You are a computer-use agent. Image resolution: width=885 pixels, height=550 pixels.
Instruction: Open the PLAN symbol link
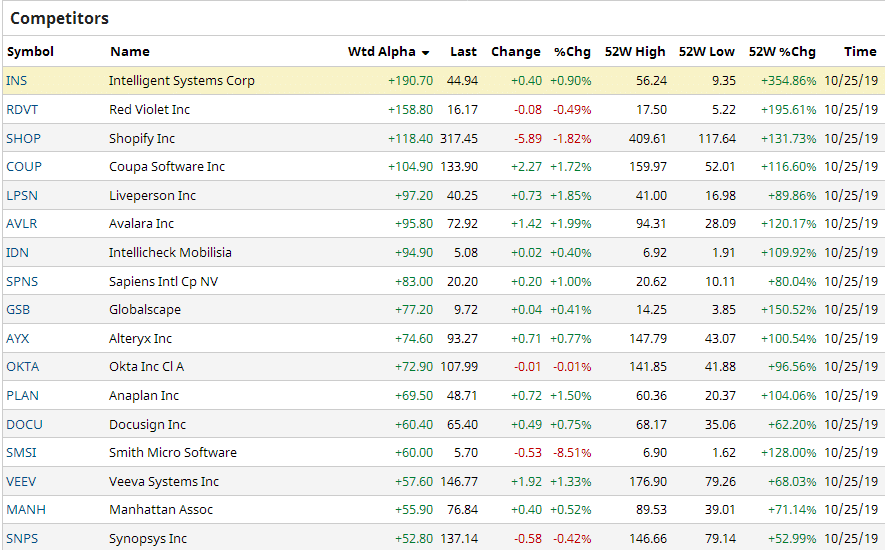pos(23,396)
